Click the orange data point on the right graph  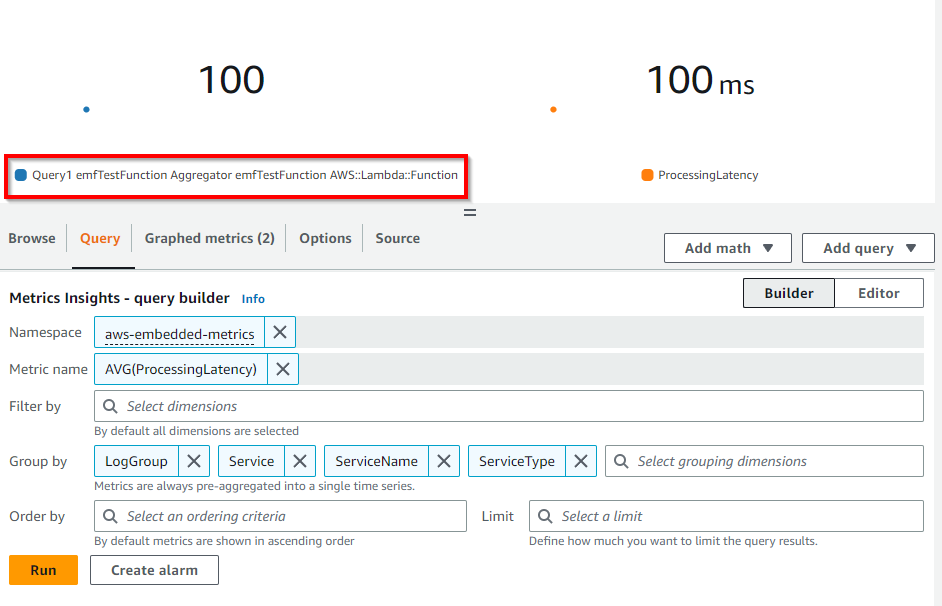[x=553, y=109]
